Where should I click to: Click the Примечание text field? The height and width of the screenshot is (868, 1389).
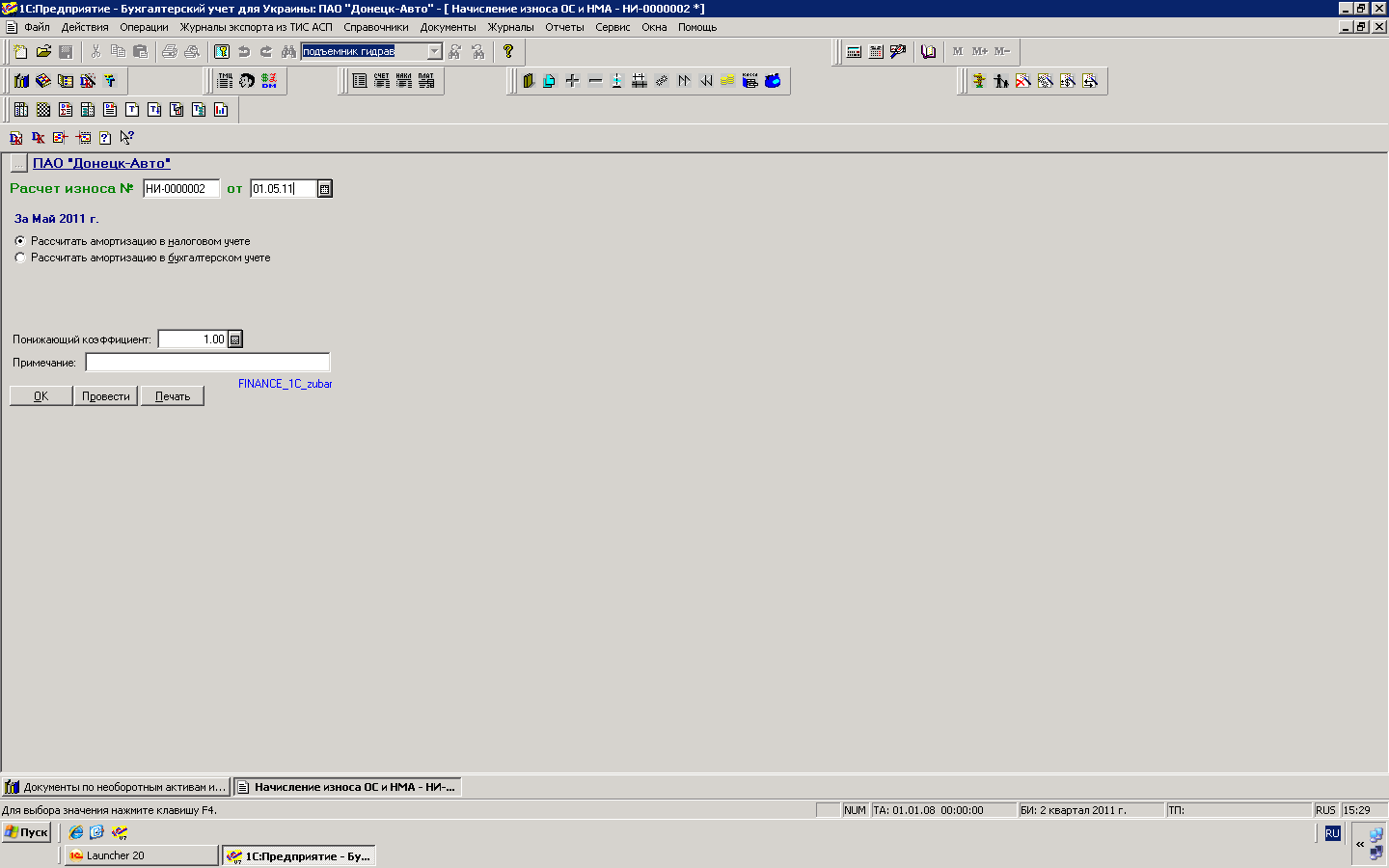[207, 363]
